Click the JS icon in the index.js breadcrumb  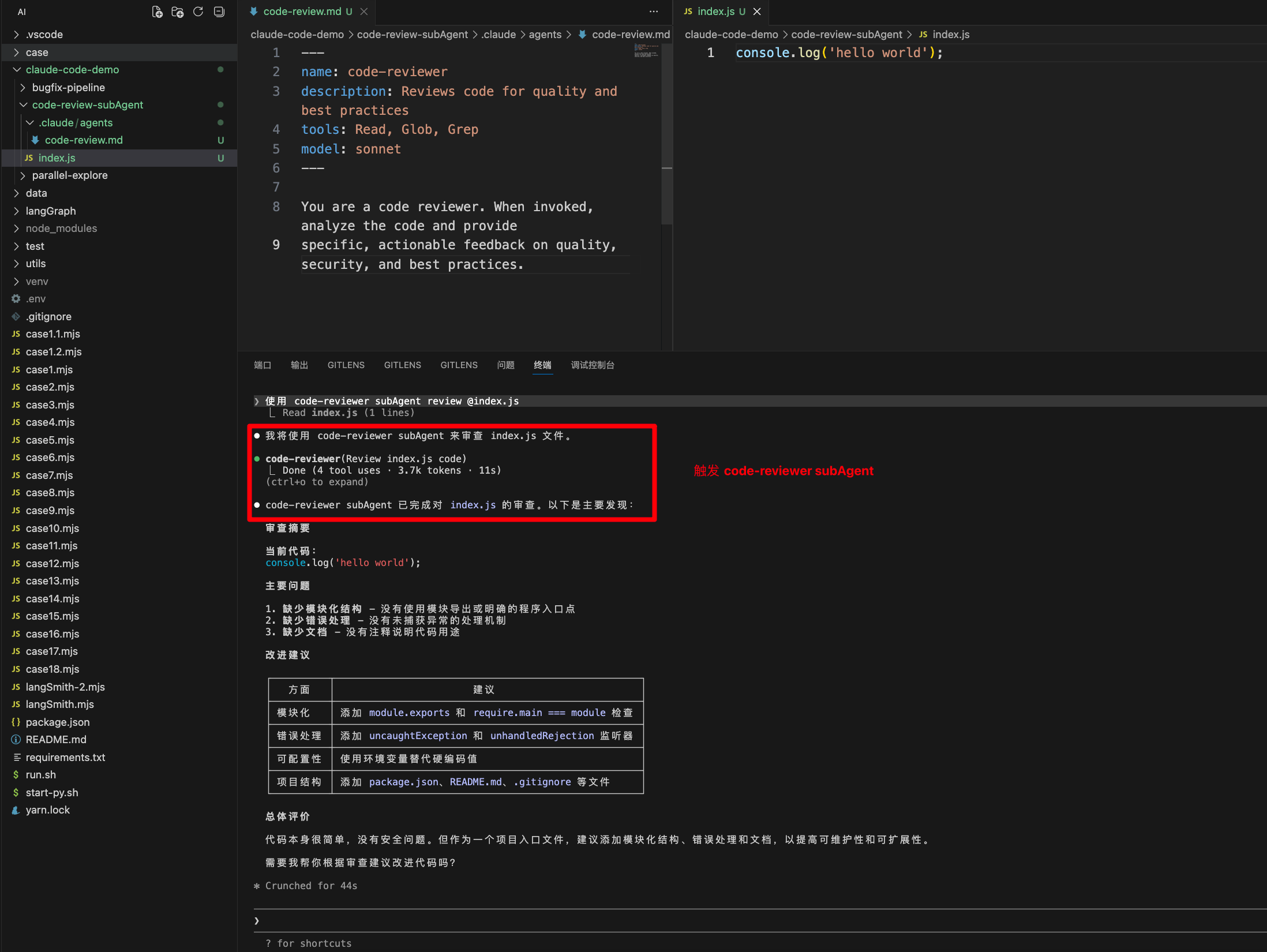[x=923, y=35]
